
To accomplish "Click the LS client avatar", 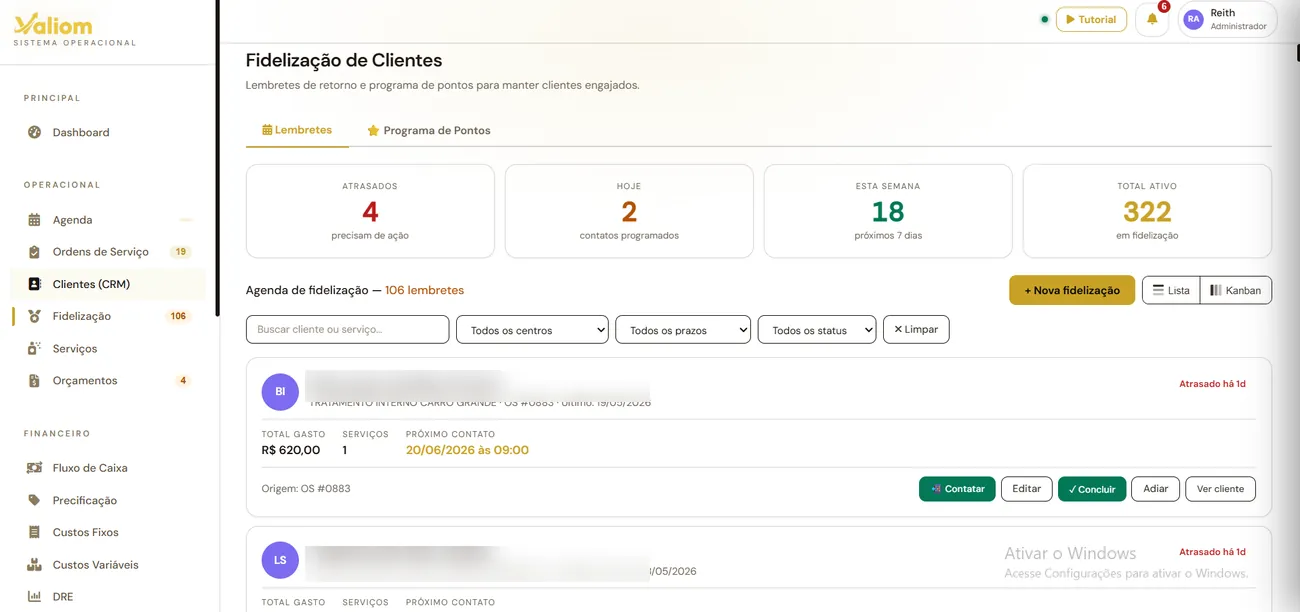I will pyautogui.click(x=280, y=560).
